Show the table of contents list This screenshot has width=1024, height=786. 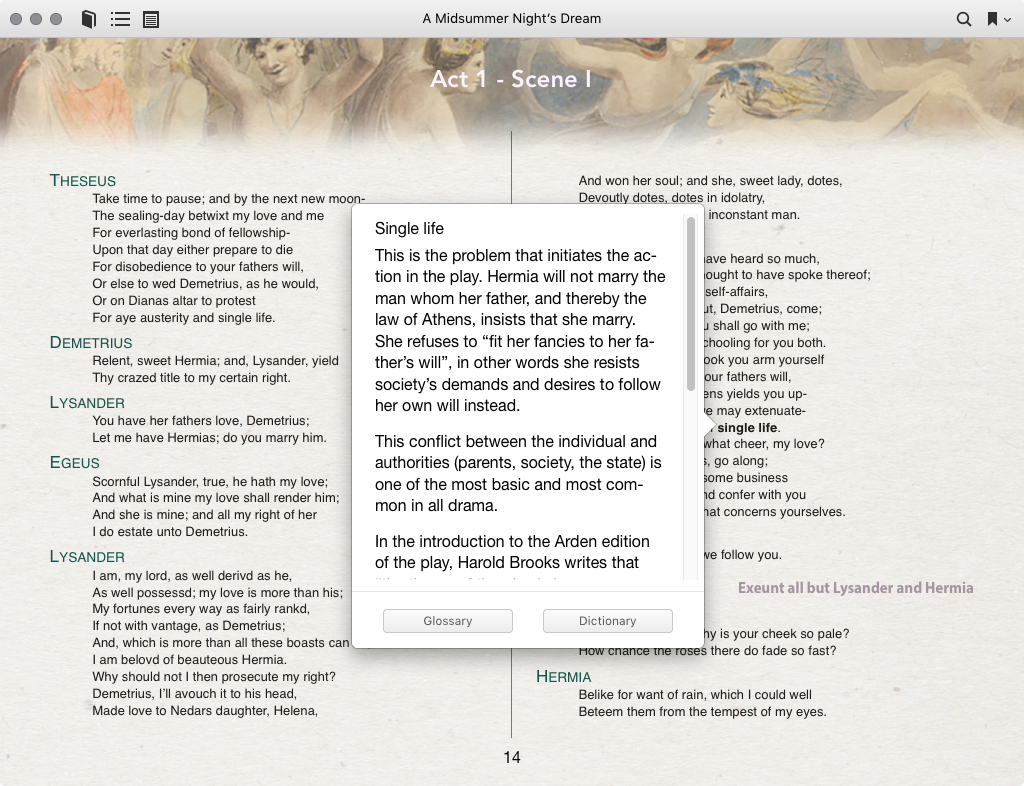pyautogui.click(x=120, y=19)
